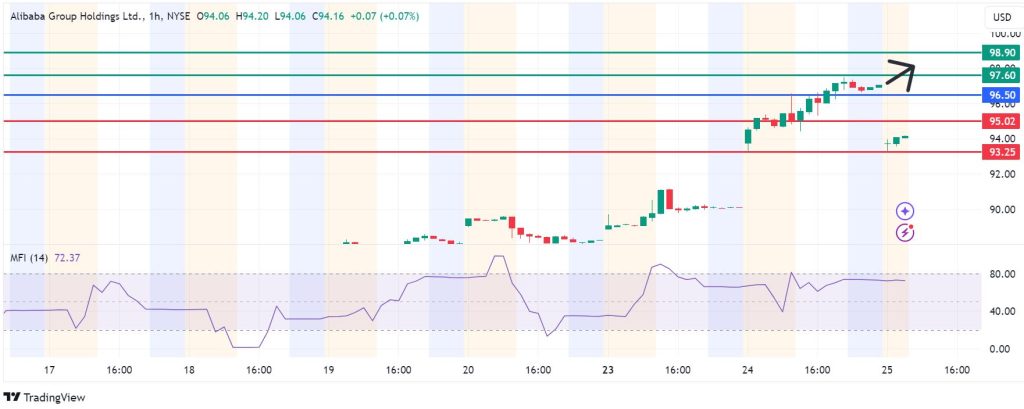Click the 92.00 price axis label
The width and height of the screenshot is (1024, 409).
click(x=1002, y=174)
